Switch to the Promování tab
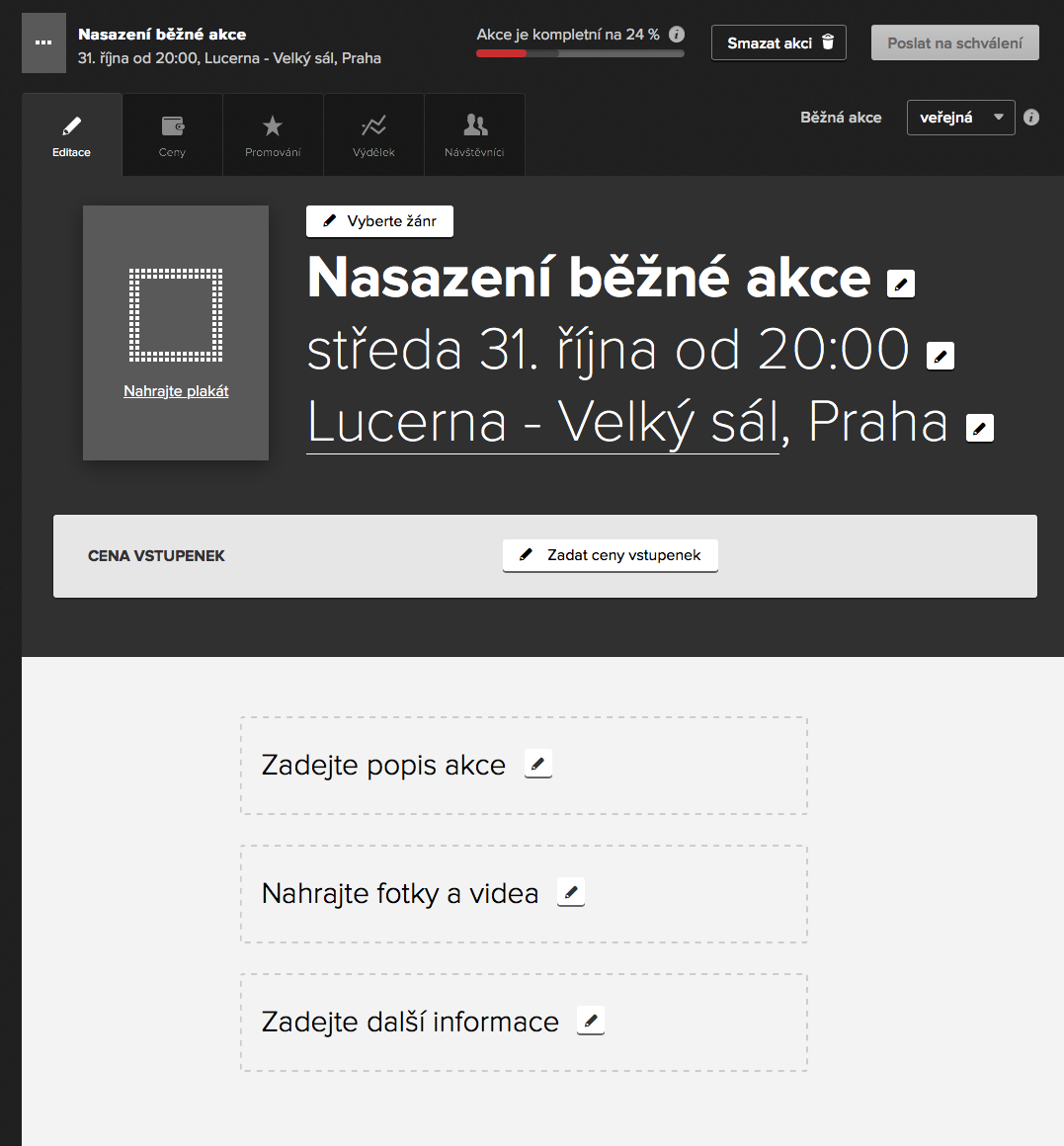The height and width of the screenshot is (1146, 1064). [273, 135]
